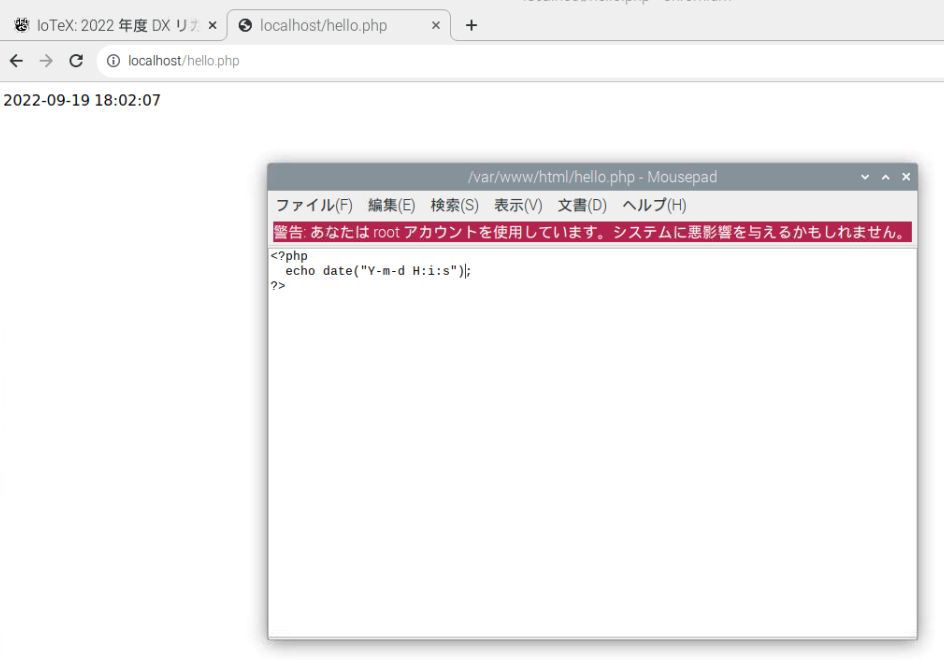Open the ヘルプ(H) menu
Image resolution: width=944 pixels, height=664 pixels.
click(x=654, y=205)
